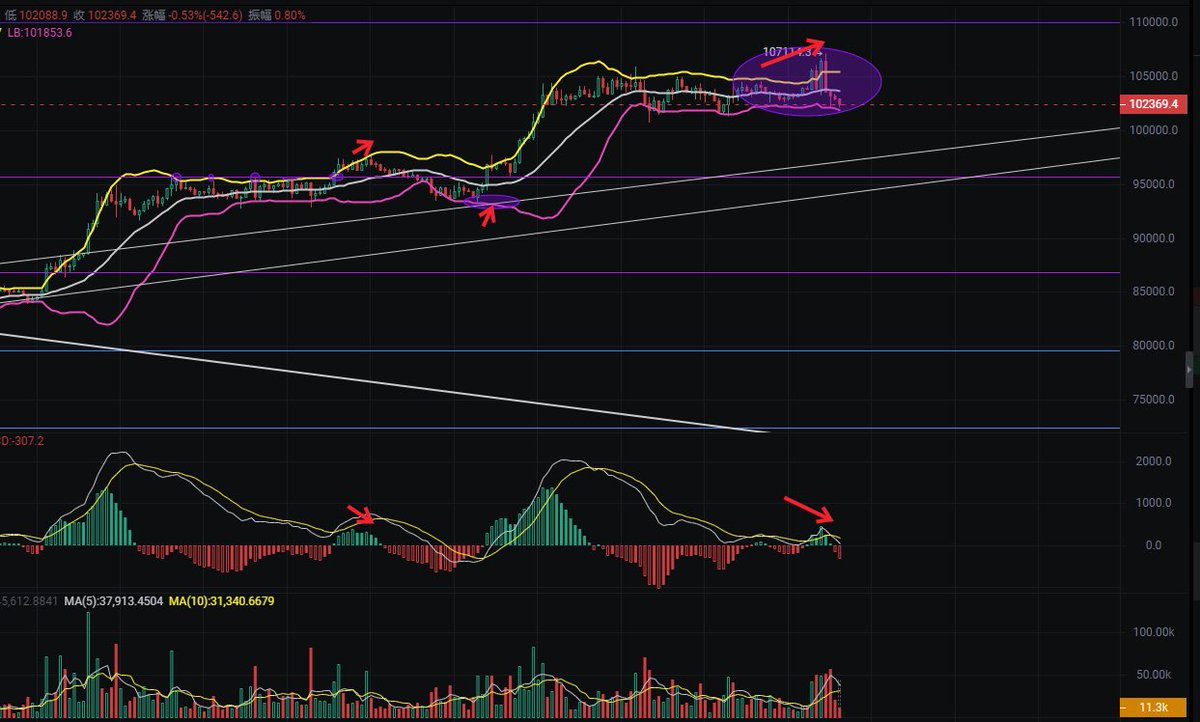Click the MA(10):31,340.6679 volume label
This screenshot has width=1200, height=722.
[x=221, y=601]
